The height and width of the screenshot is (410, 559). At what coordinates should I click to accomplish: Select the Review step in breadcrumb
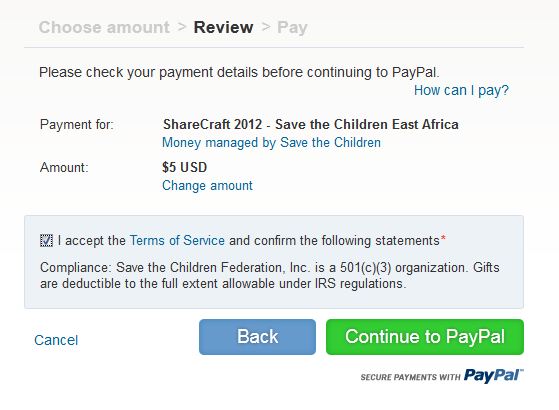pyautogui.click(x=224, y=27)
